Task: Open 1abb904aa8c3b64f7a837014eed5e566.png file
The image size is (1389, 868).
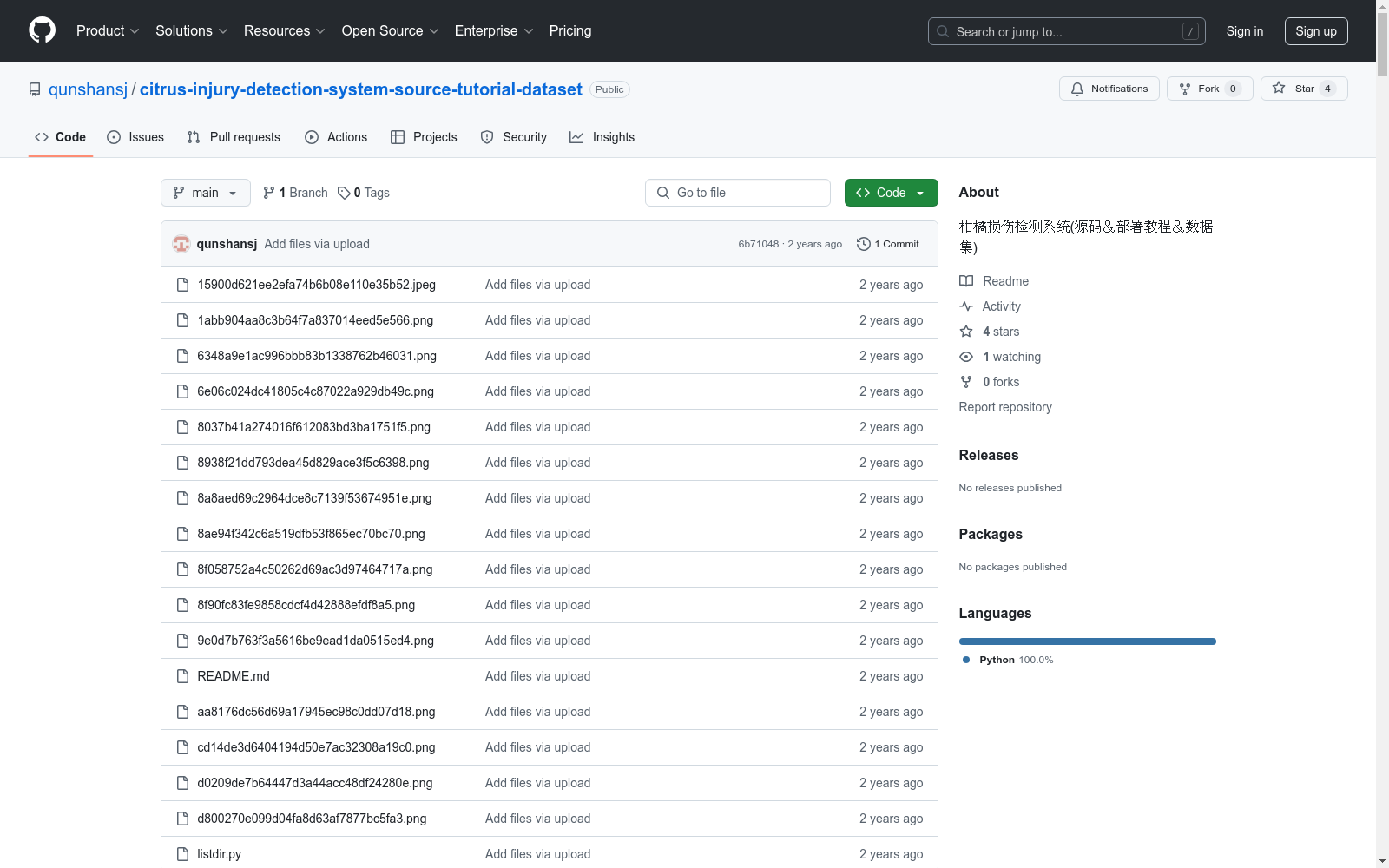Action: pos(315,320)
